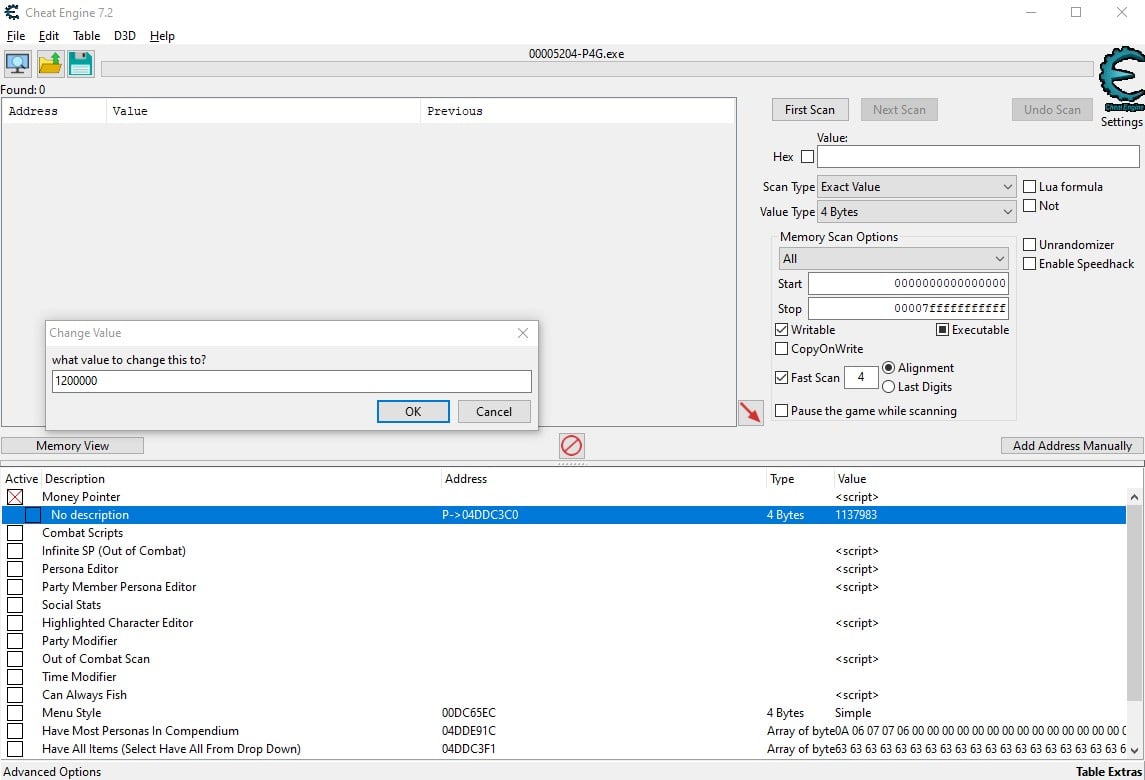
Task: Open the Value Type dropdown
Action: tap(916, 212)
